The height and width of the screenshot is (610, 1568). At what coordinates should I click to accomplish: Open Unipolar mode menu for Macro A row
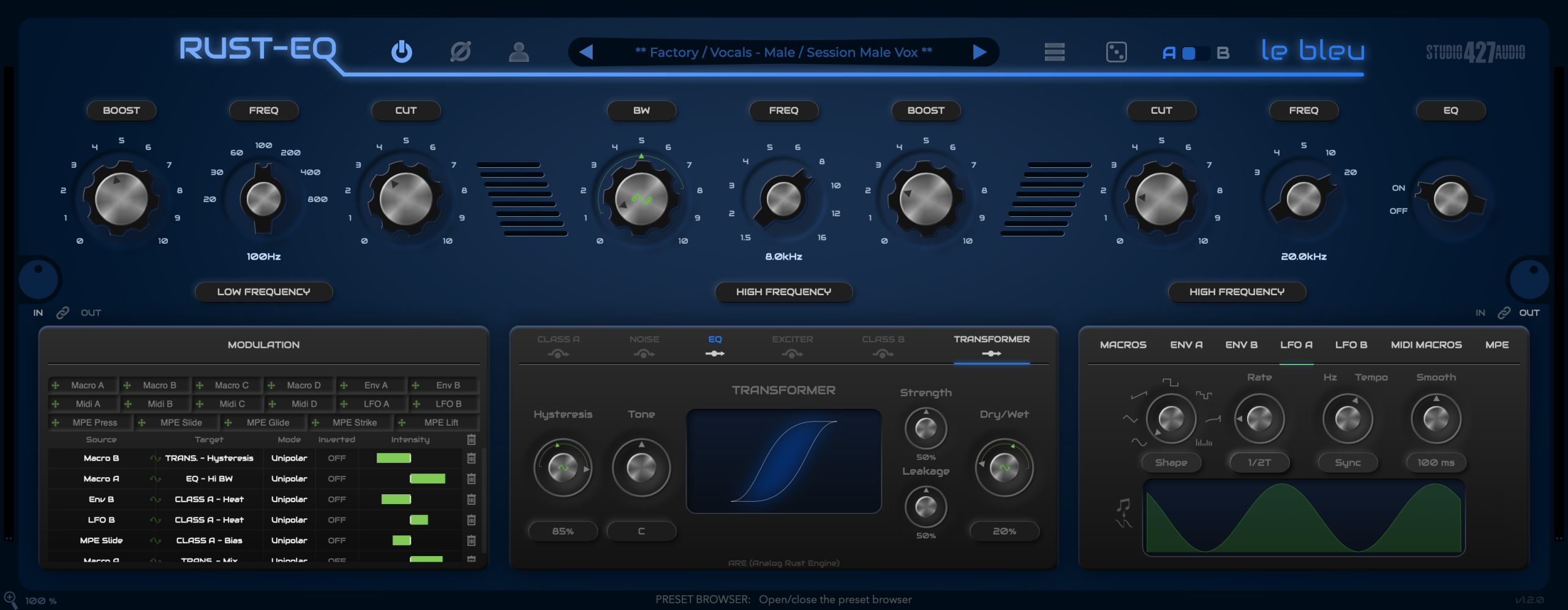tap(289, 479)
